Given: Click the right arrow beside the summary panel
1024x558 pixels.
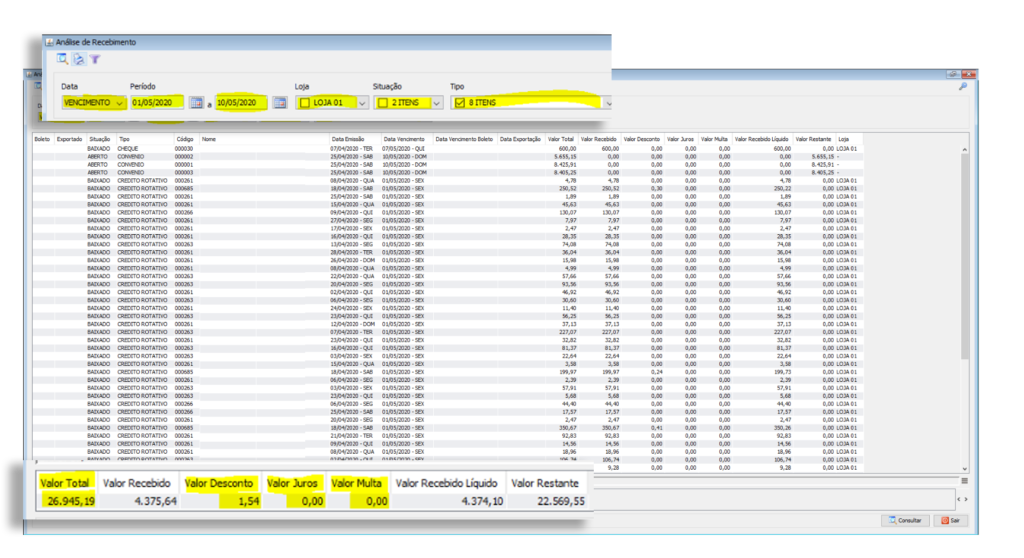Looking at the screenshot, I should 967,499.
